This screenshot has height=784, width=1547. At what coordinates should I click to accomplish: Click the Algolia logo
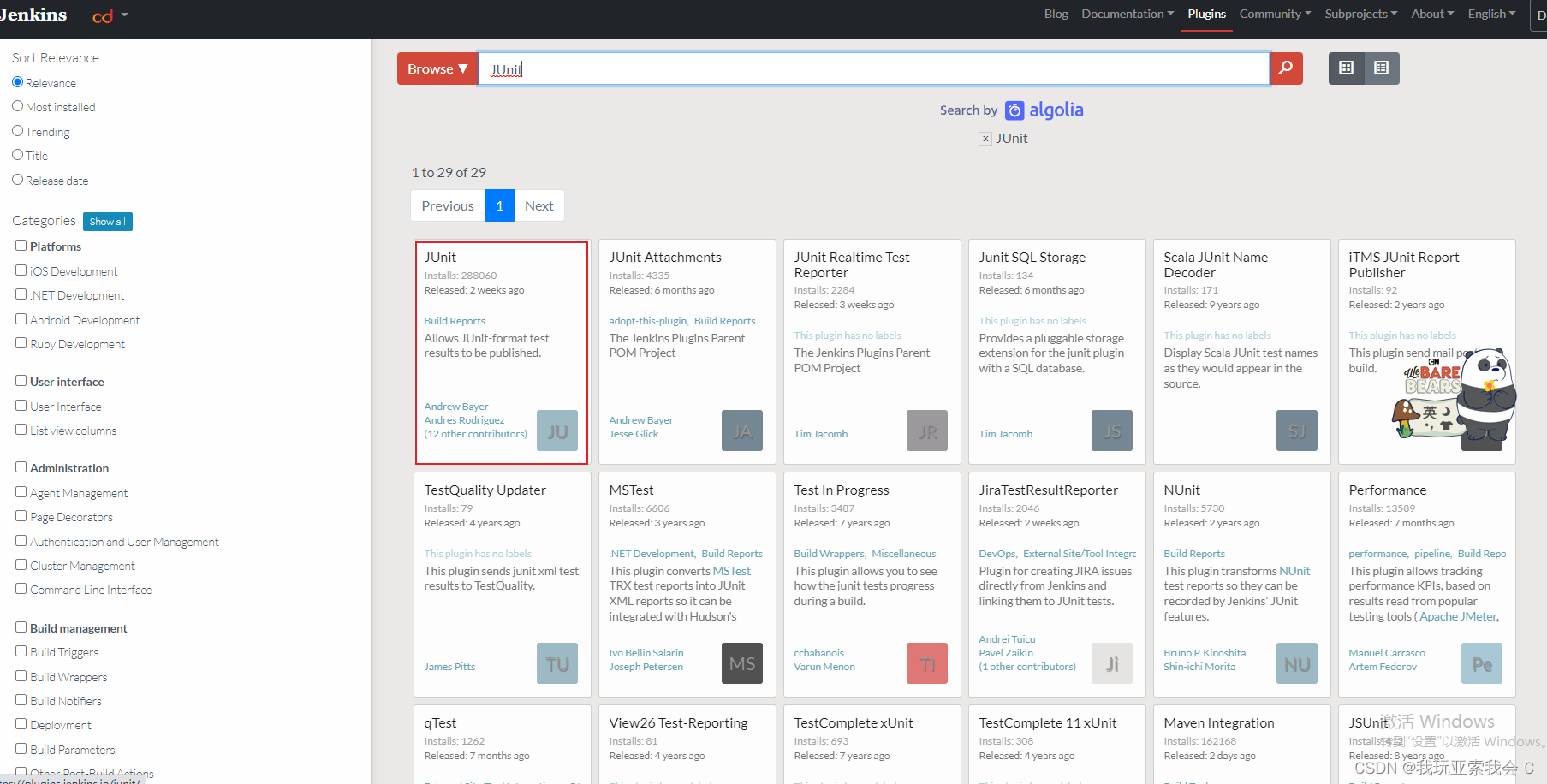[x=1044, y=110]
